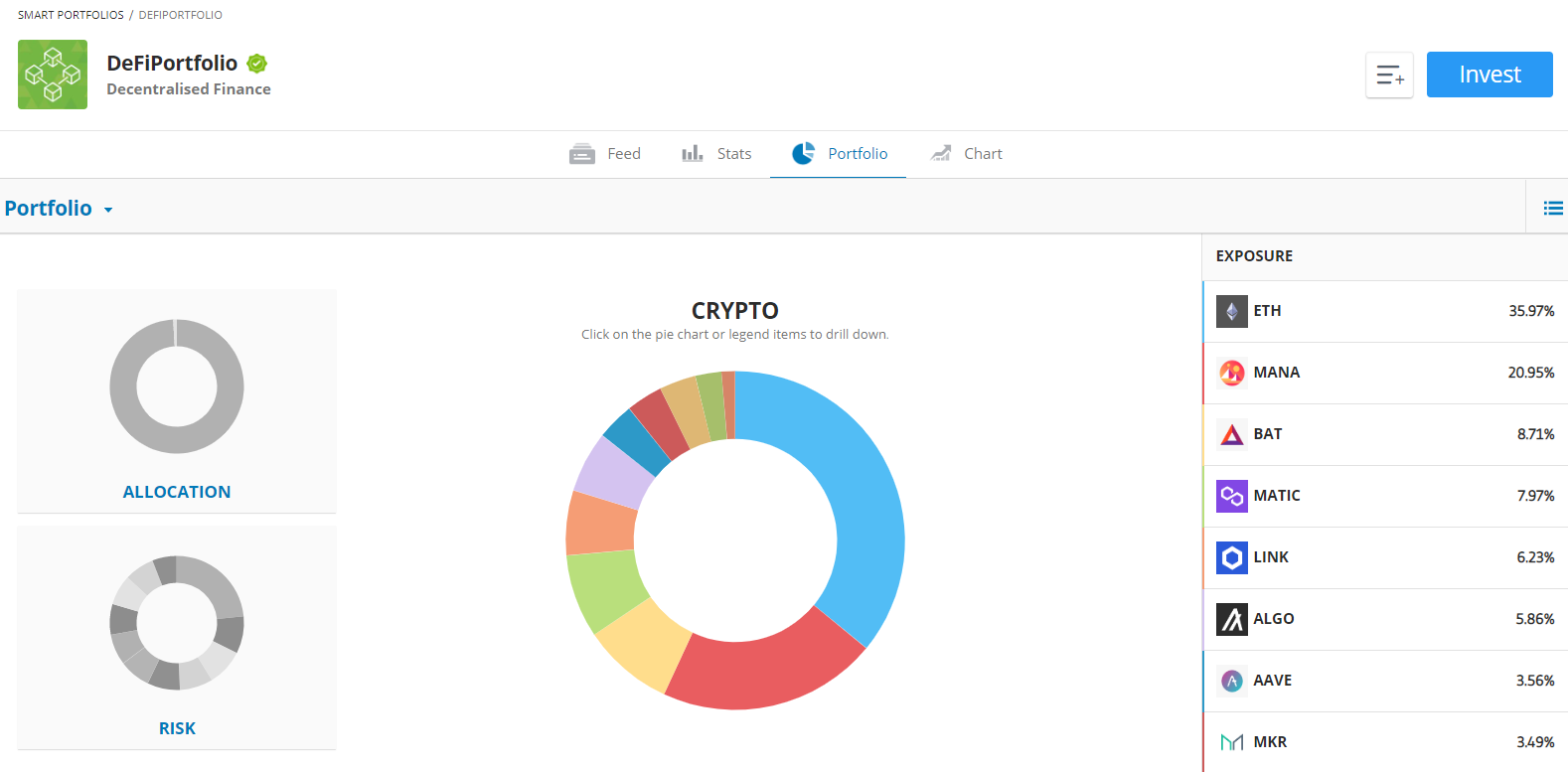The width and height of the screenshot is (1568, 772).
Task: Click the Decentralised Finance subtitle
Action: click(x=189, y=89)
